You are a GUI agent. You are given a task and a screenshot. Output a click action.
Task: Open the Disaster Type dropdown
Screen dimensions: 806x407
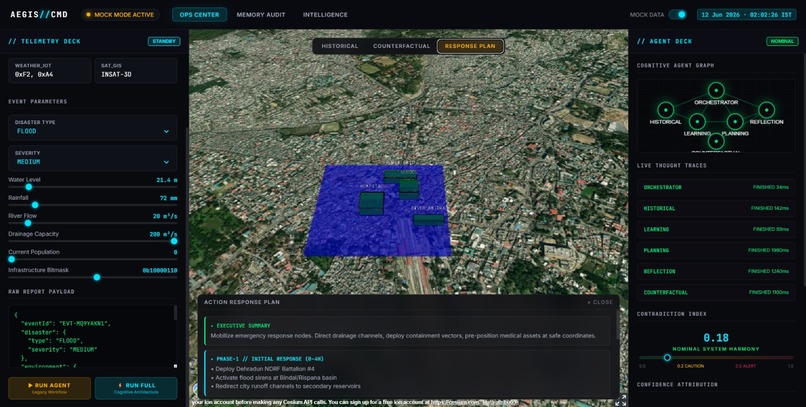93,127
